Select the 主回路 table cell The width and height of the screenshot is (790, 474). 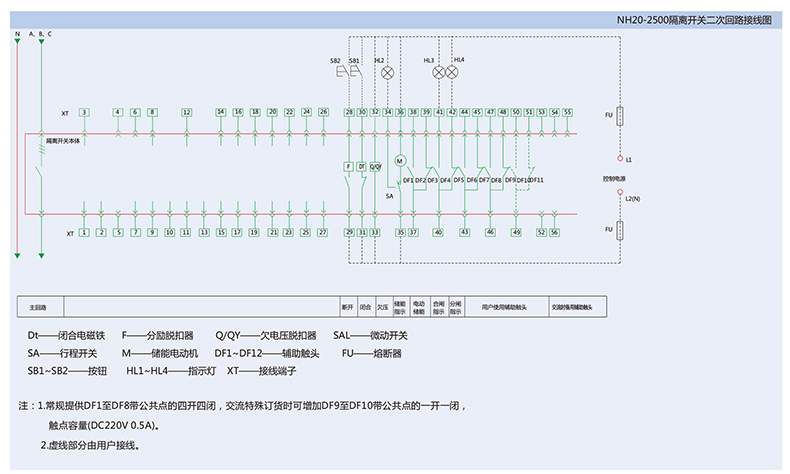point(39,307)
